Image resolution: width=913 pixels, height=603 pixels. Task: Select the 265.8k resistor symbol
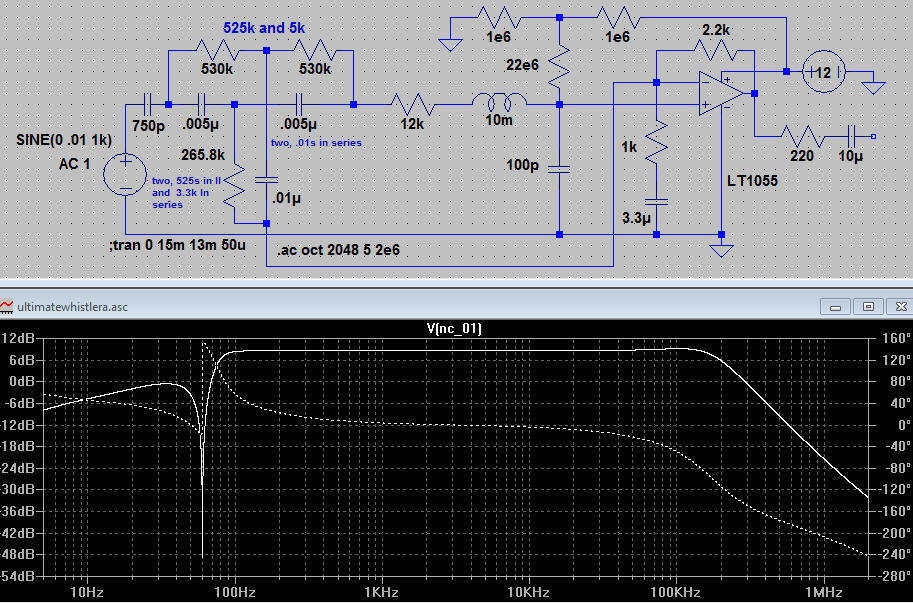234,186
